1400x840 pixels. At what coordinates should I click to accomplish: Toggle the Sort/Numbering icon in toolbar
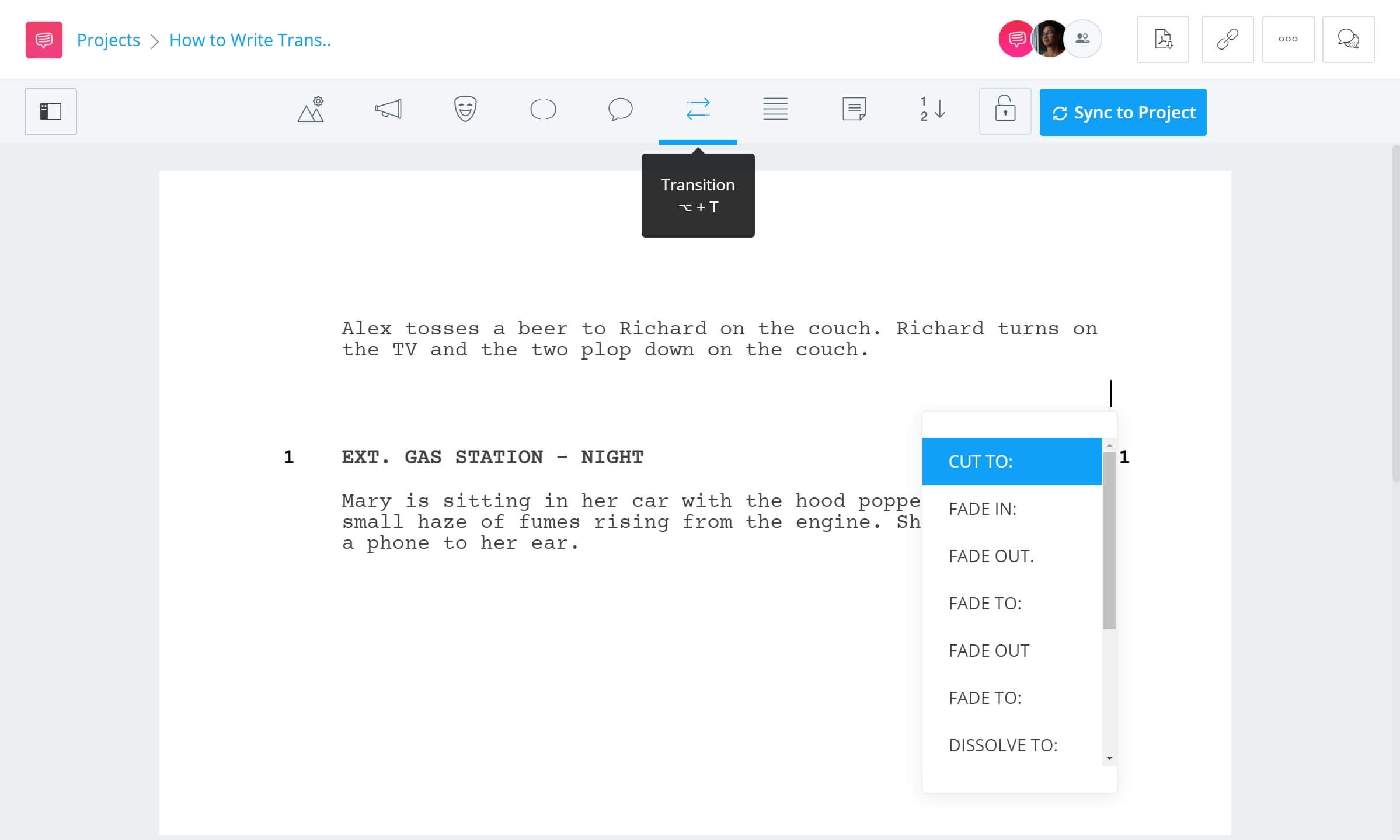point(930,110)
